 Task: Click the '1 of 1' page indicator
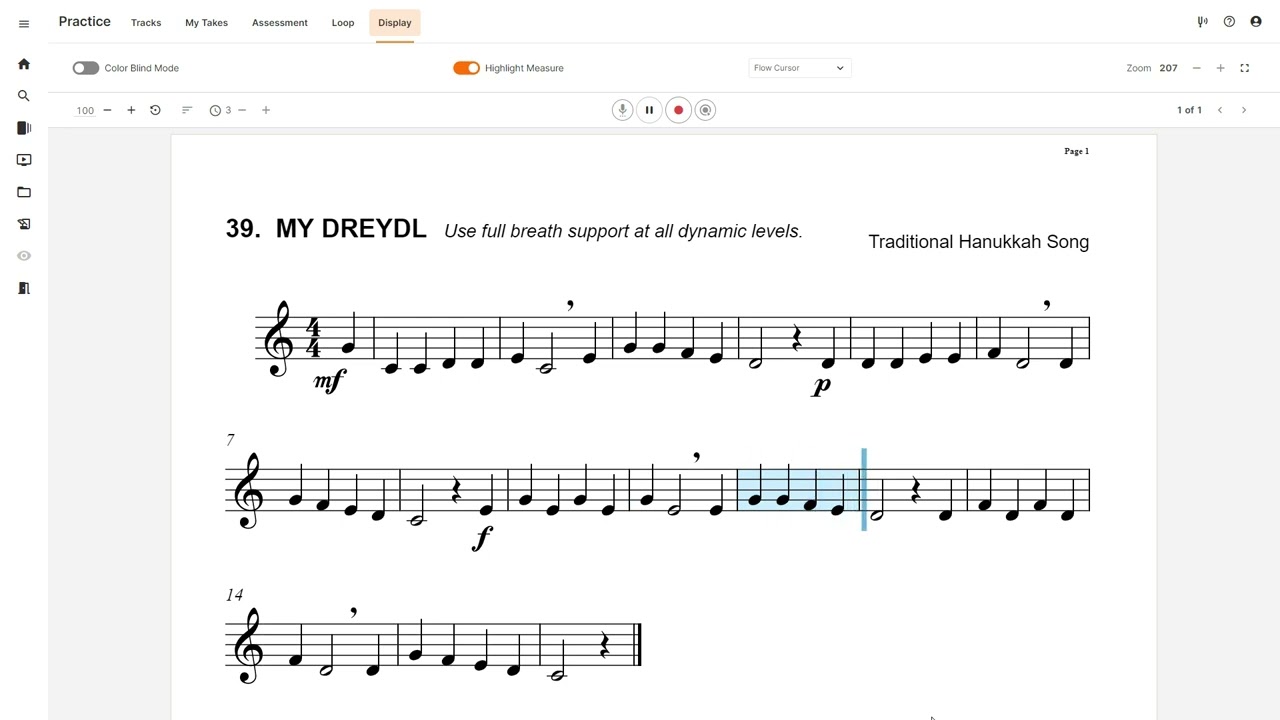[1189, 110]
